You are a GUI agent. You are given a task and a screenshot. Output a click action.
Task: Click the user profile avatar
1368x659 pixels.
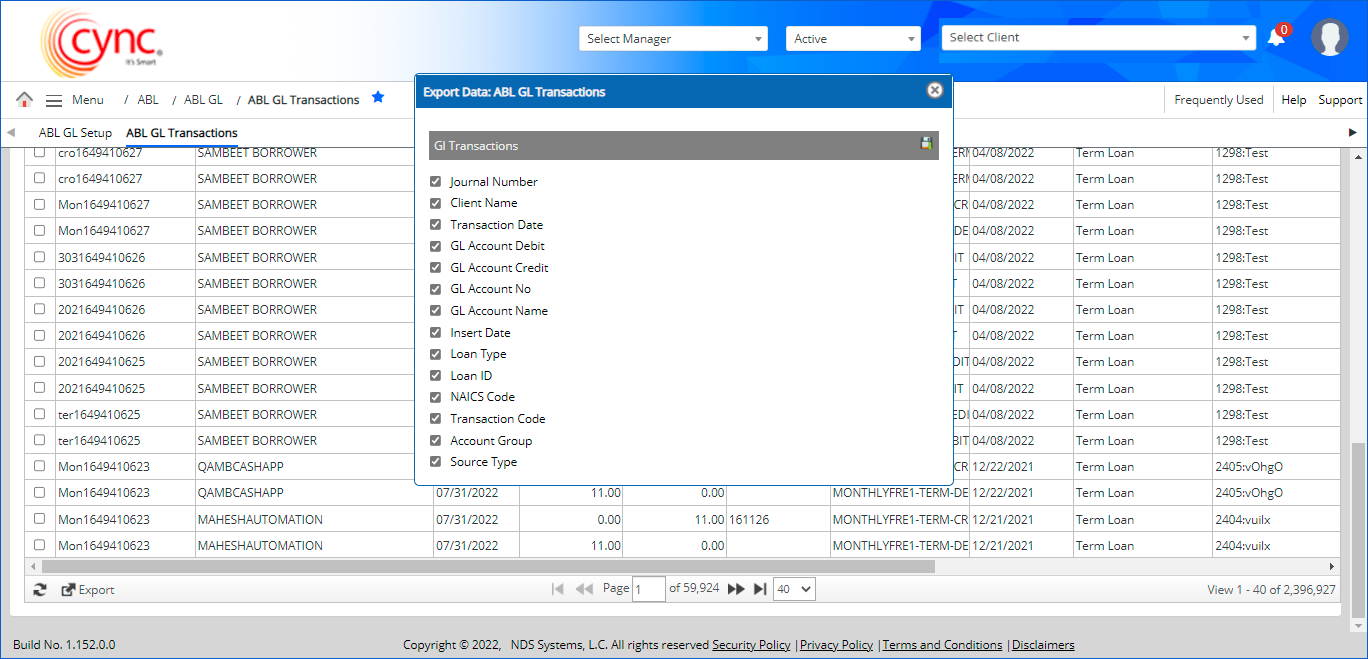point(1329,38)
